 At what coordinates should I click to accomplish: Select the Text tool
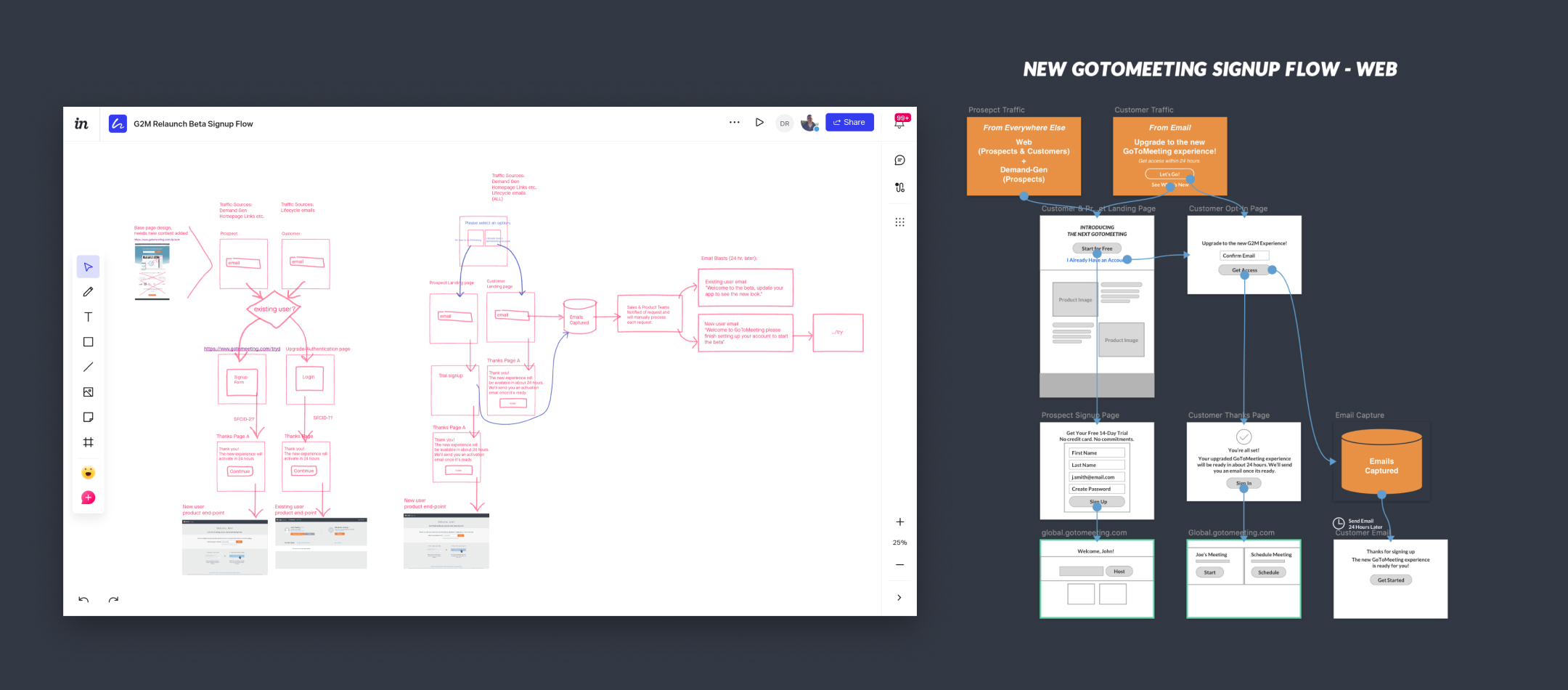coord(88,317)
